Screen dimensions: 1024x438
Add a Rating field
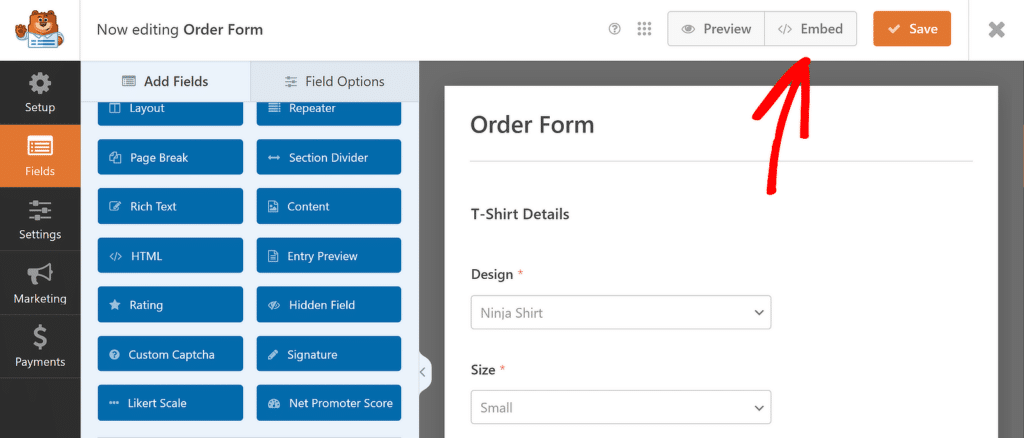(170, 305)
